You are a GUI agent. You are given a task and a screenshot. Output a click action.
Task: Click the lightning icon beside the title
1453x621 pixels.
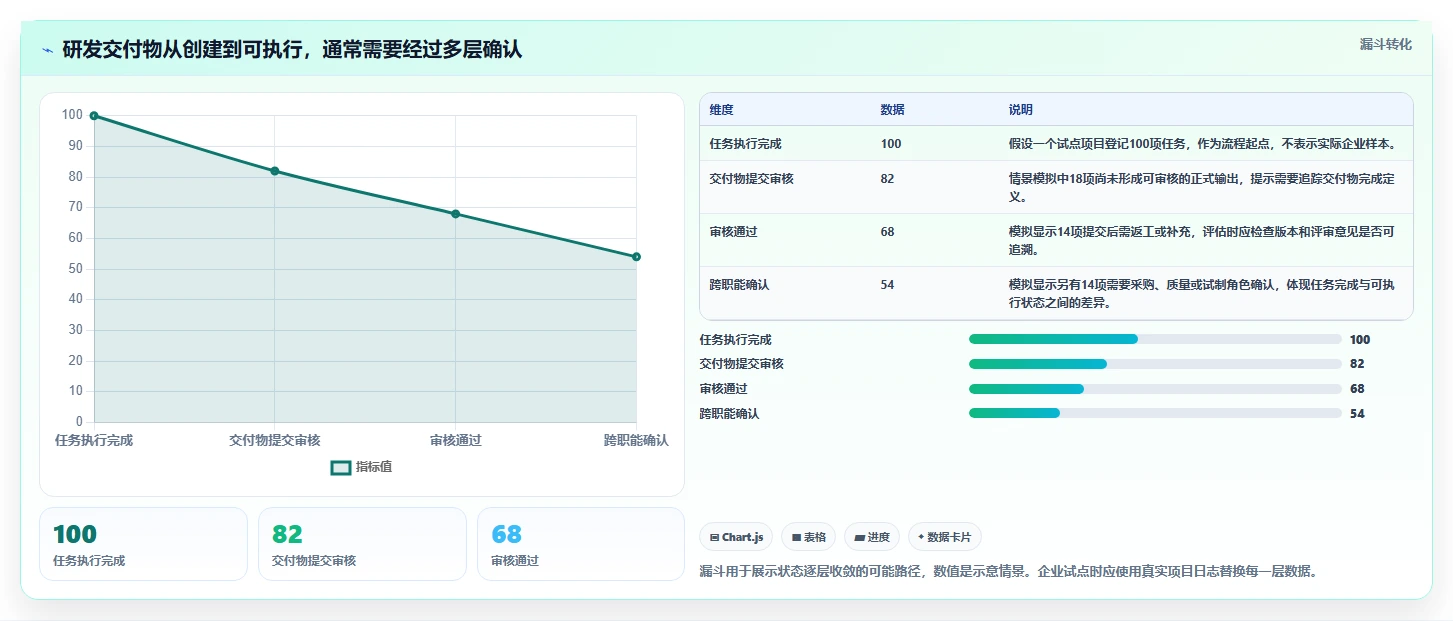[47, 50]
